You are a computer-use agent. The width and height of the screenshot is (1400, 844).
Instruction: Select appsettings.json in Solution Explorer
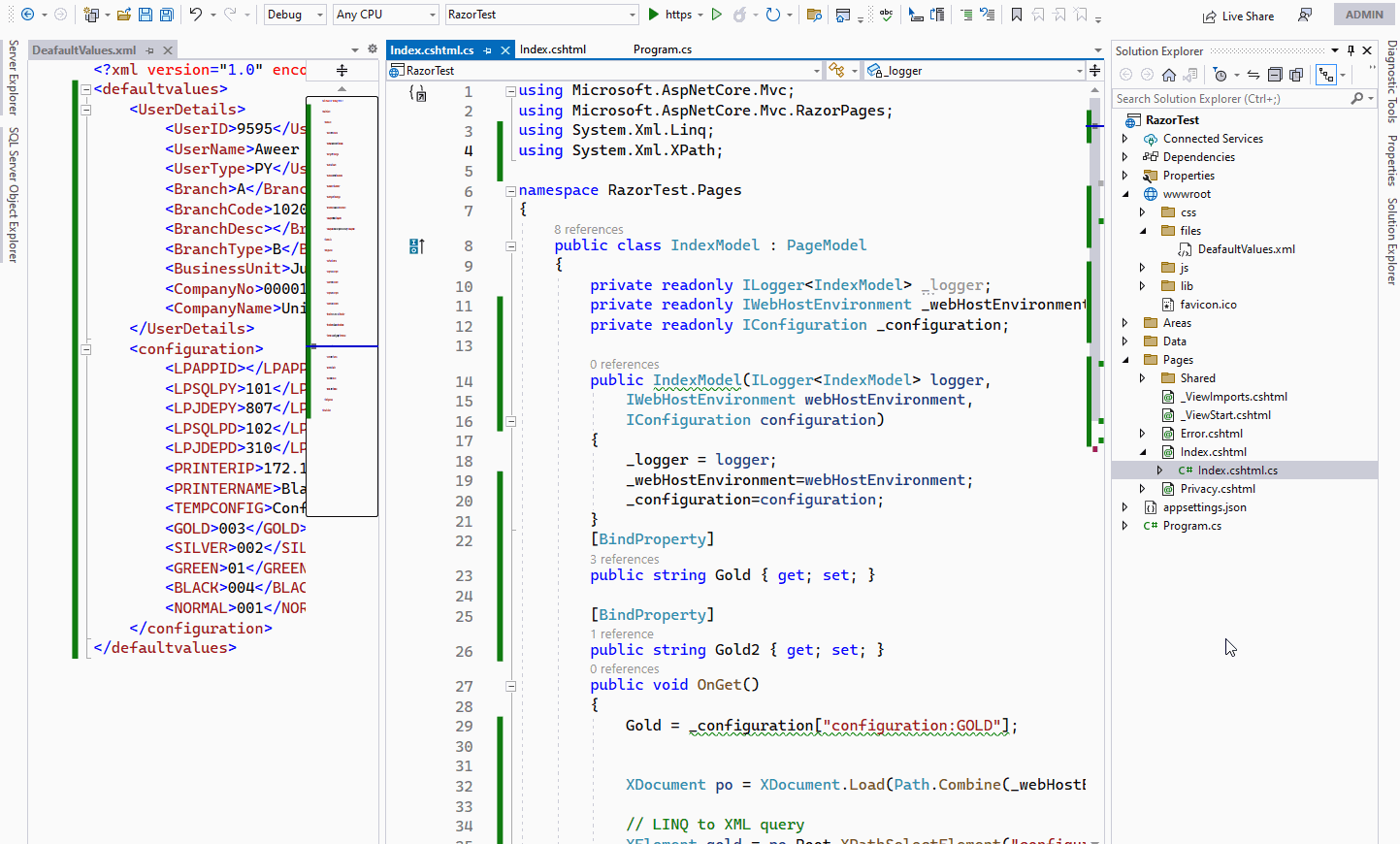click(x=1204, y=507)
